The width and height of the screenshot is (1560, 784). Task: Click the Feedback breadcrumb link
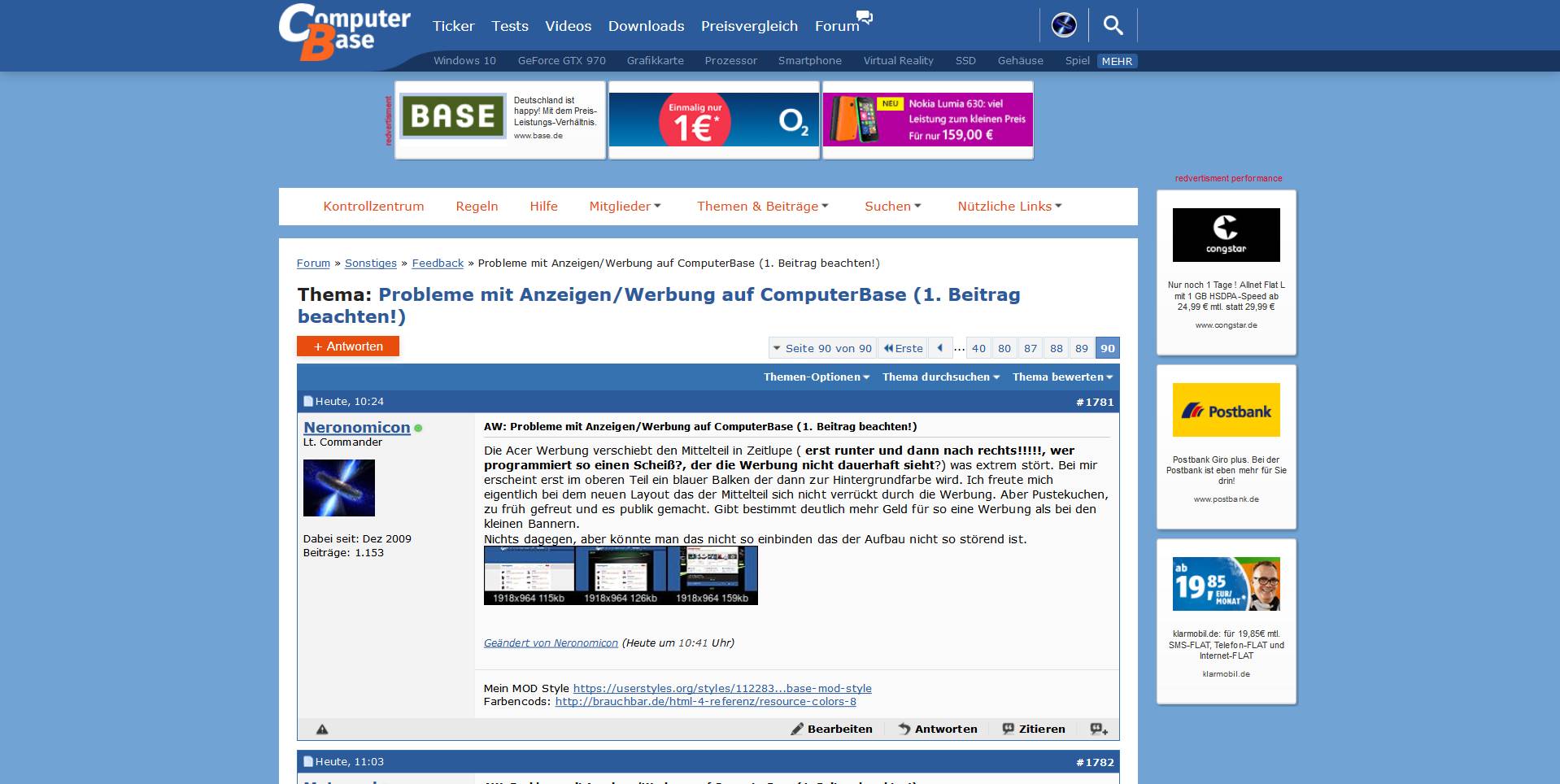pyautogui.click(x=438, y=264)
